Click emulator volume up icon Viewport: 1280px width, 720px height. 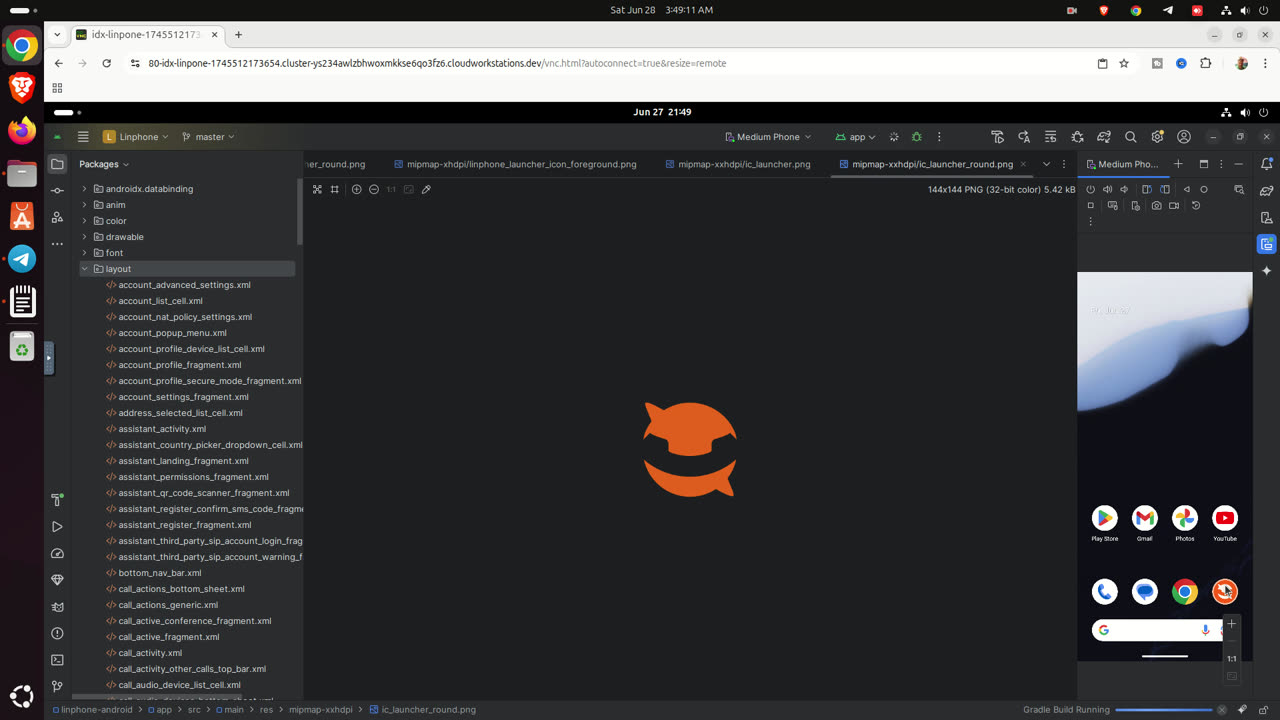pyautogui.click(x=1107, y=189)
